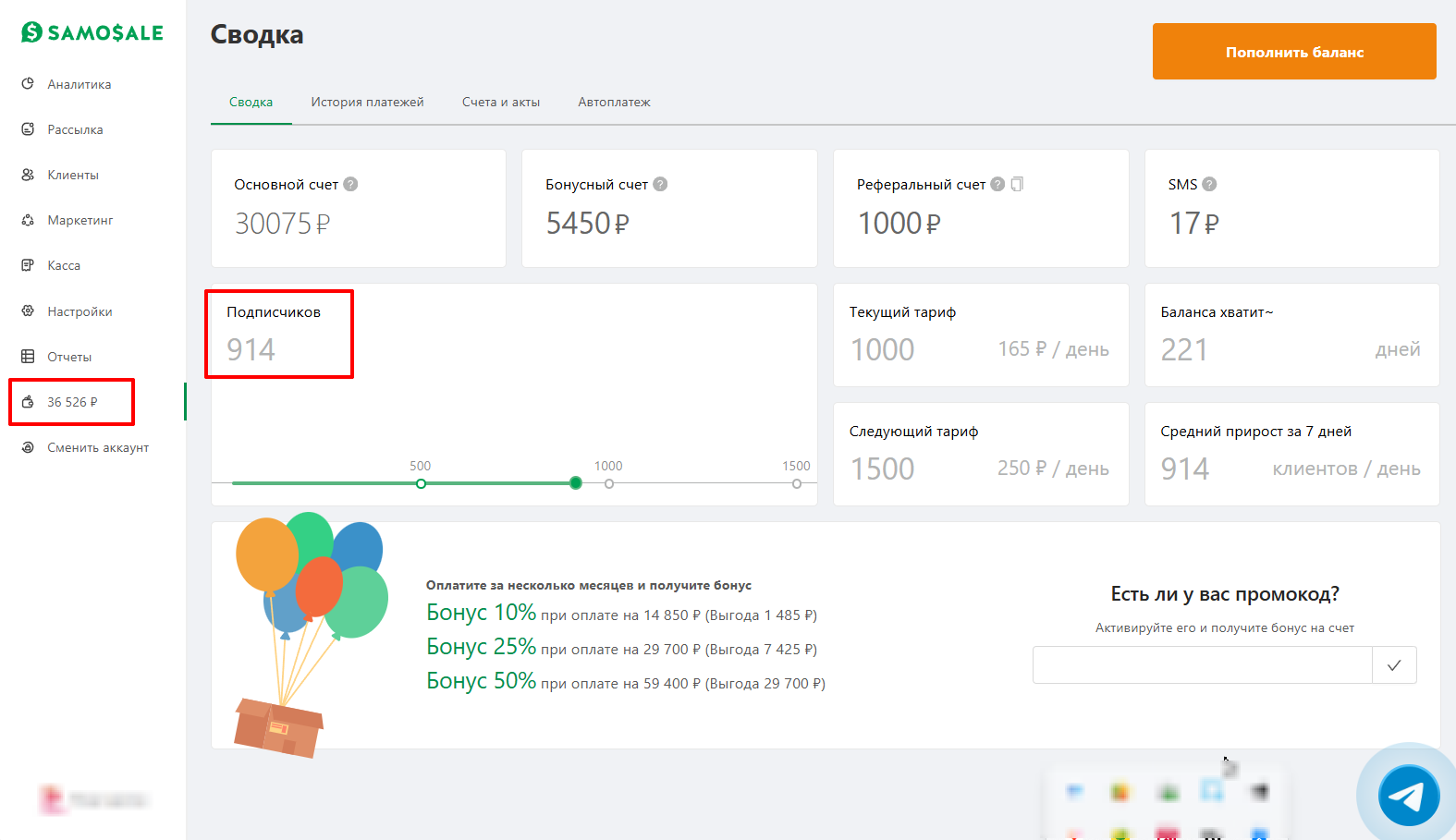Switch to the Счета и акты tab
Viewport: 1456px width, 840px height.
coord(500,102)
